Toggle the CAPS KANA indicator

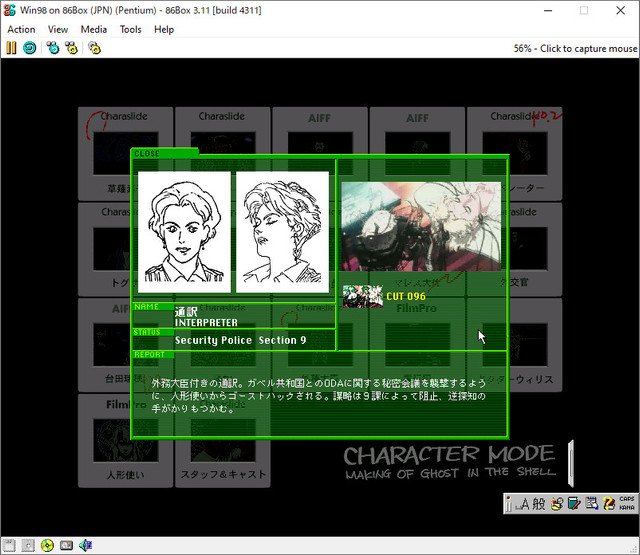(627, 503)
